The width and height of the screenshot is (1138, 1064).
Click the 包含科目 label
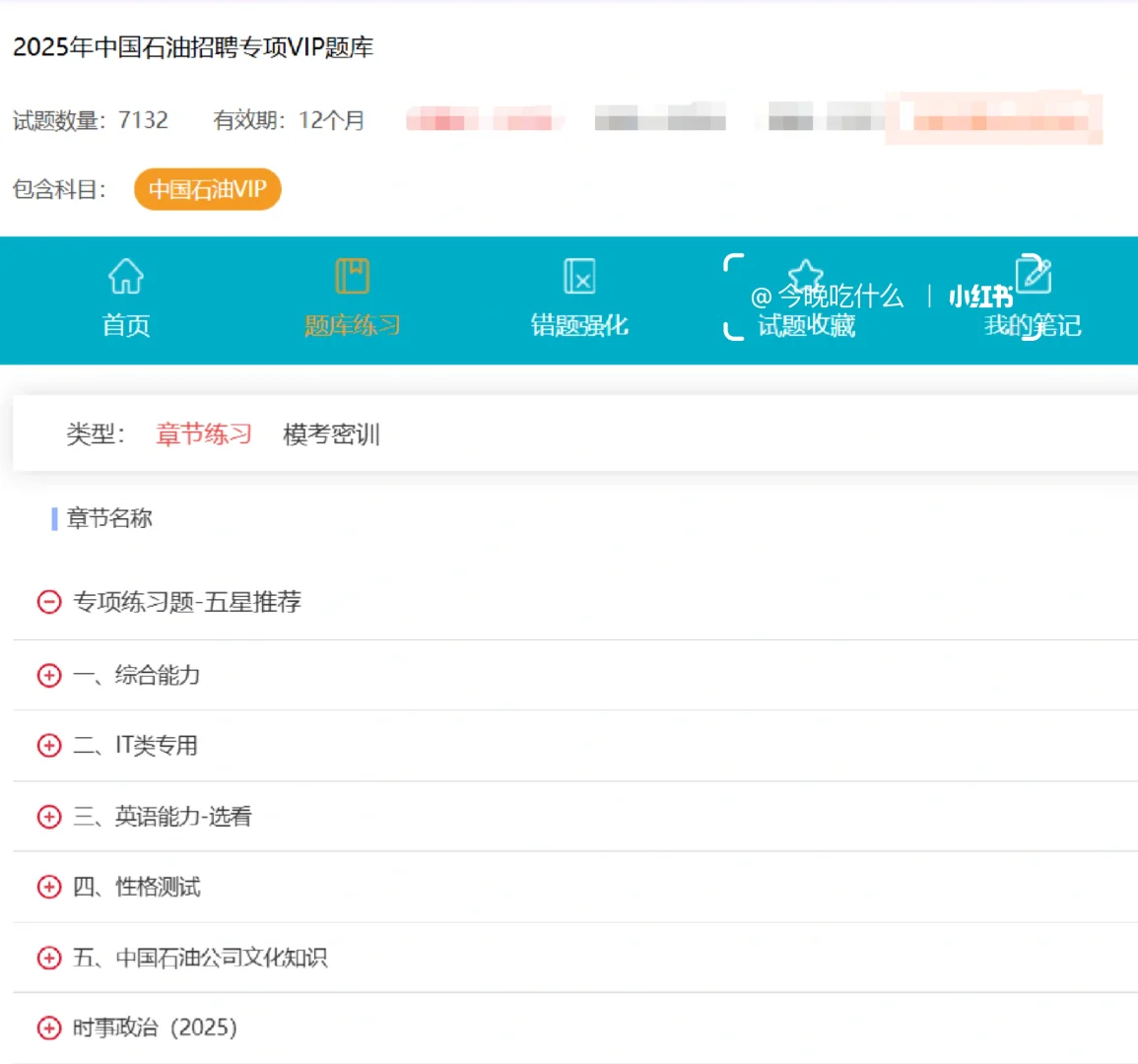[59, 189]
